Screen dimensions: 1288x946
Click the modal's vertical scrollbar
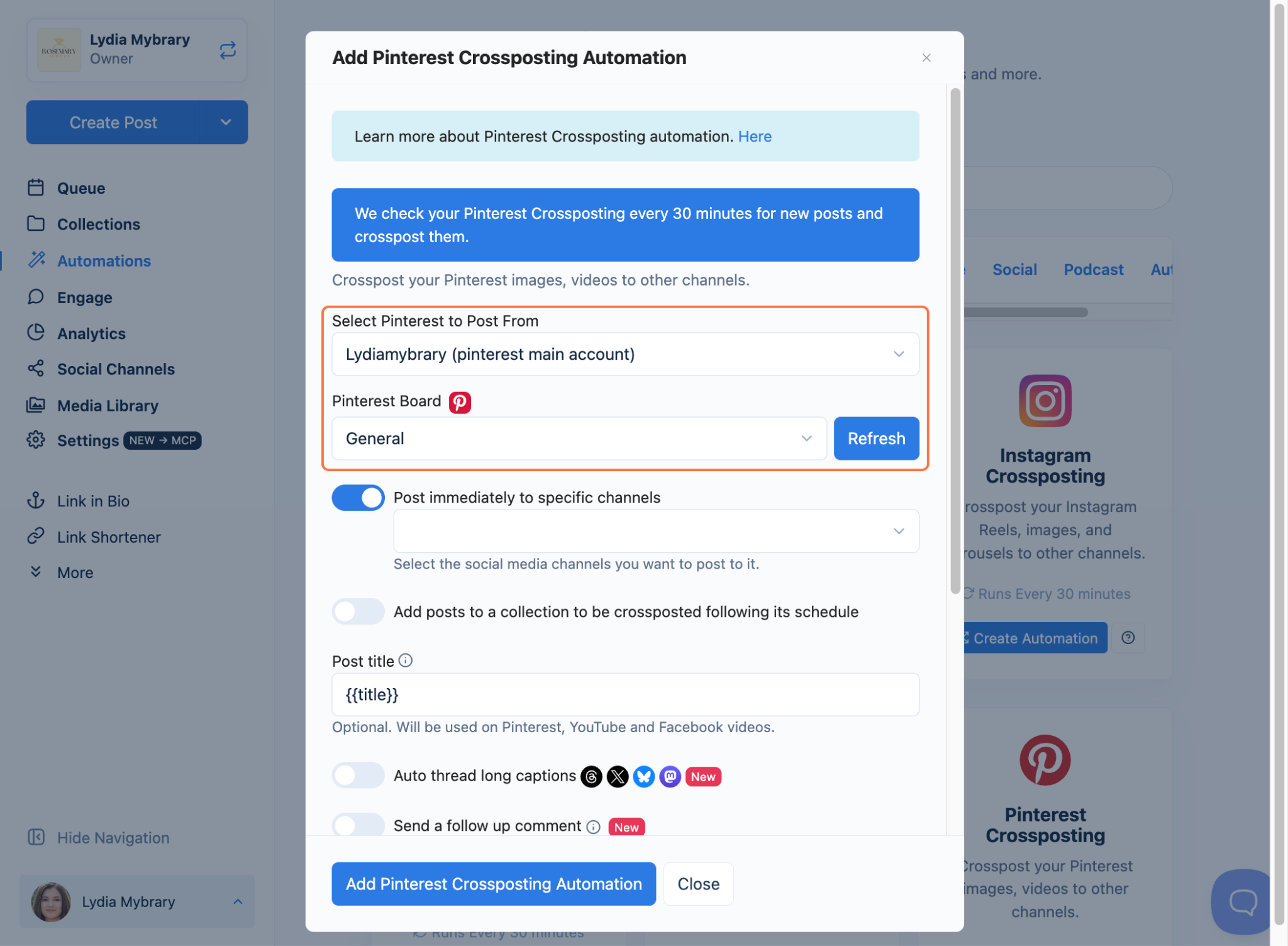pyautogui.click(x=955, y=340)
